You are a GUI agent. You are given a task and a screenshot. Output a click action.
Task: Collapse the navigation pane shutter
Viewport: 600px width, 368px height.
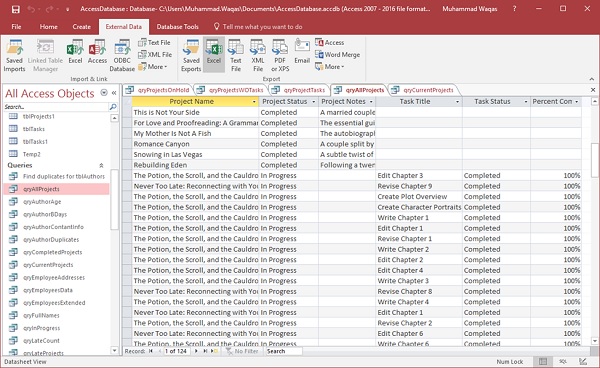(114, 93)
